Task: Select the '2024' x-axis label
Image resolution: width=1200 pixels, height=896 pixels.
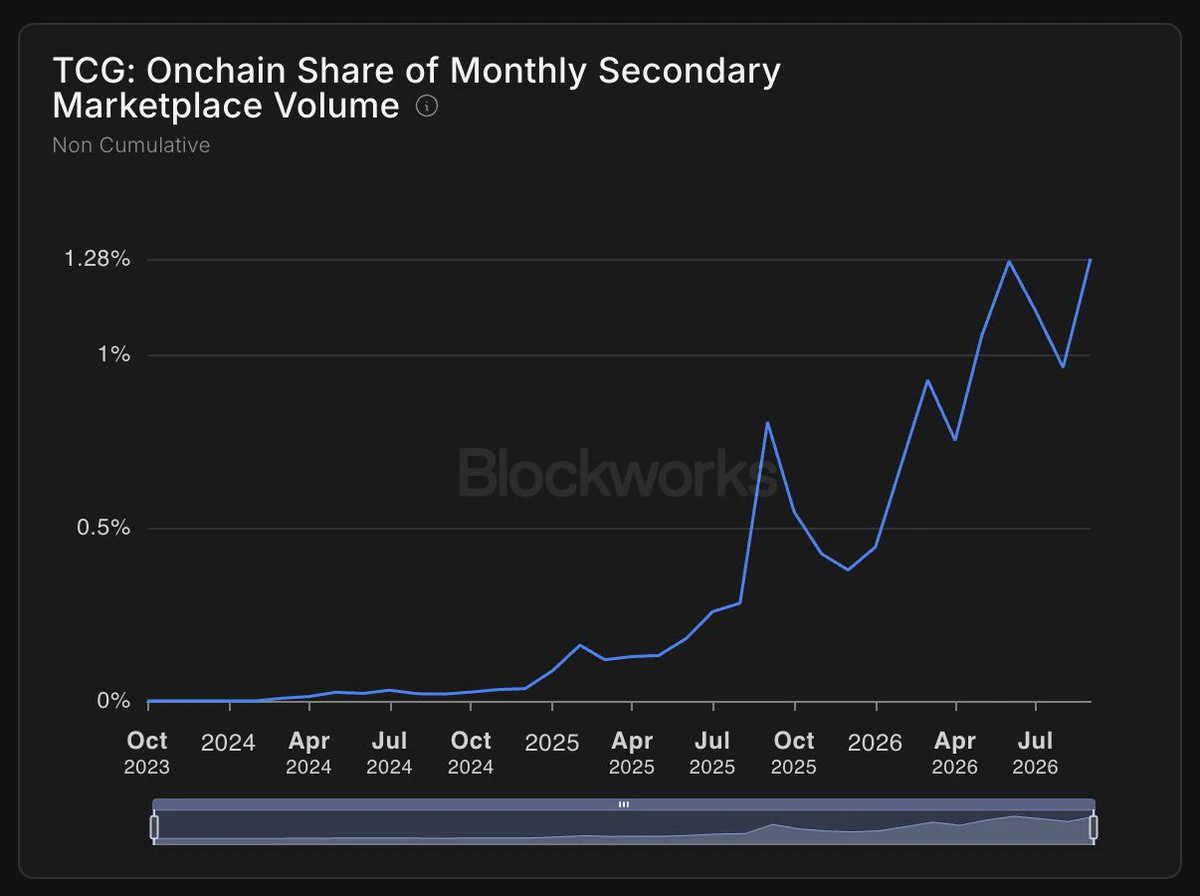Action: pyautogui.click(x=229, y=743)
